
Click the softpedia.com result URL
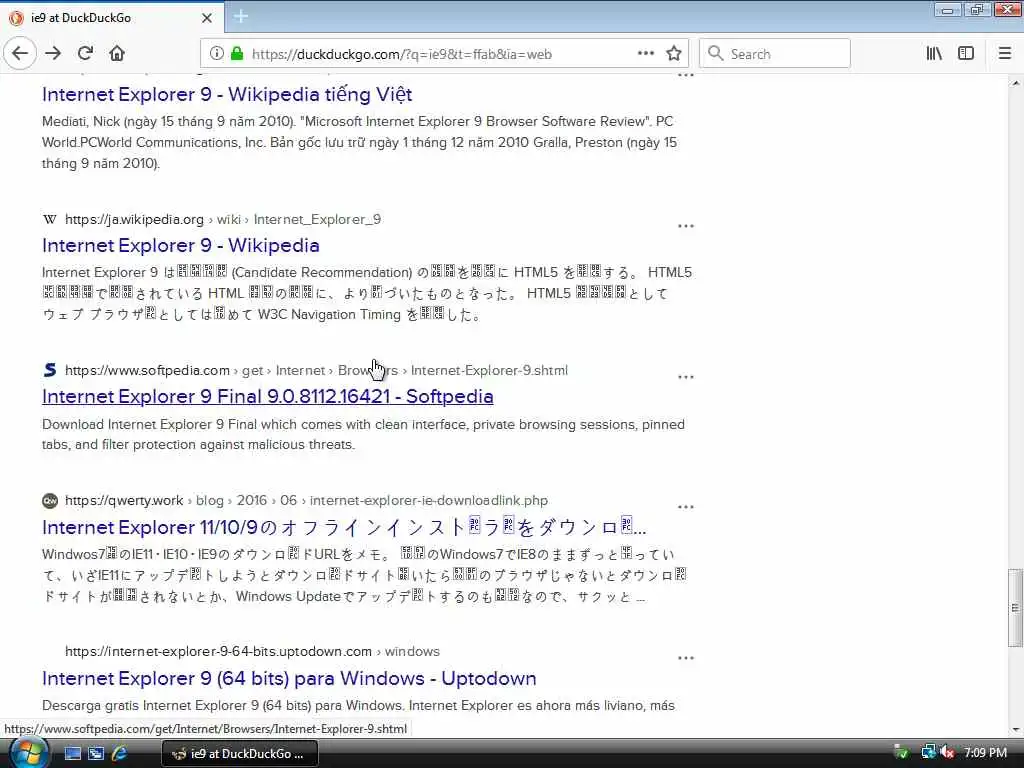316,370
